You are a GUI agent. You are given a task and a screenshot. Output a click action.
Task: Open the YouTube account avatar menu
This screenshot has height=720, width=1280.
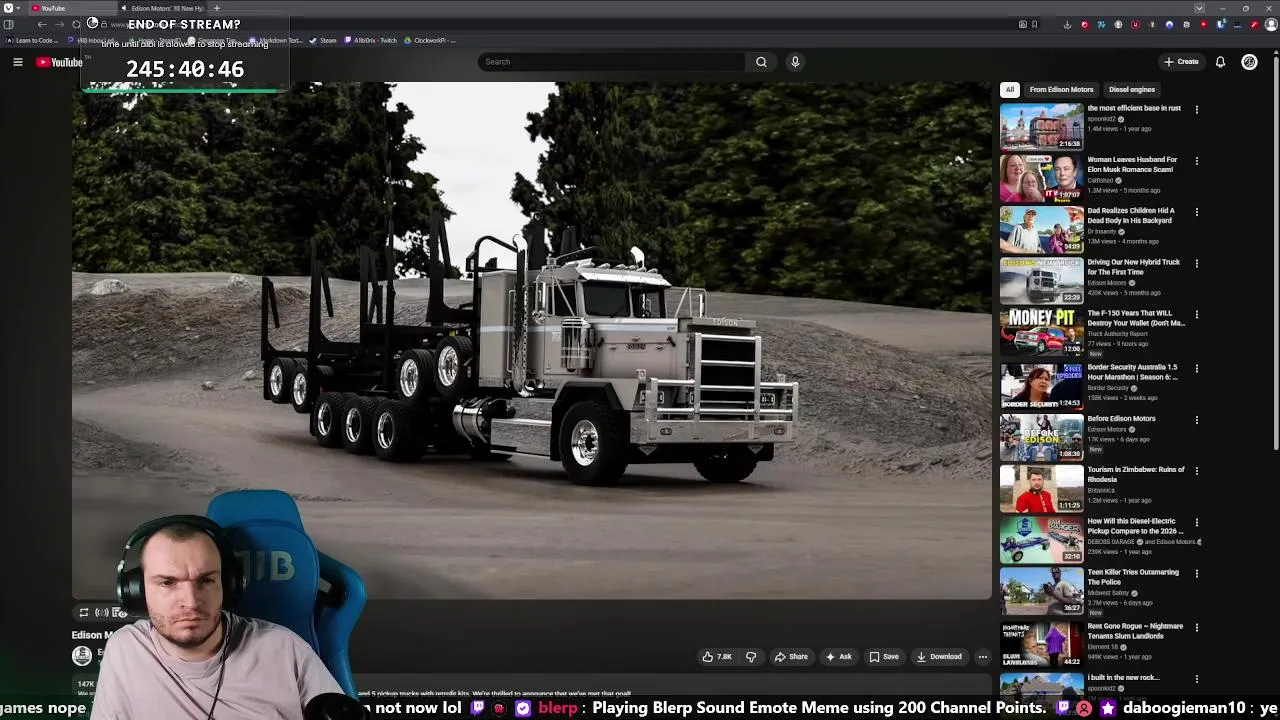pyautogui.click(x=1249, y=62)
